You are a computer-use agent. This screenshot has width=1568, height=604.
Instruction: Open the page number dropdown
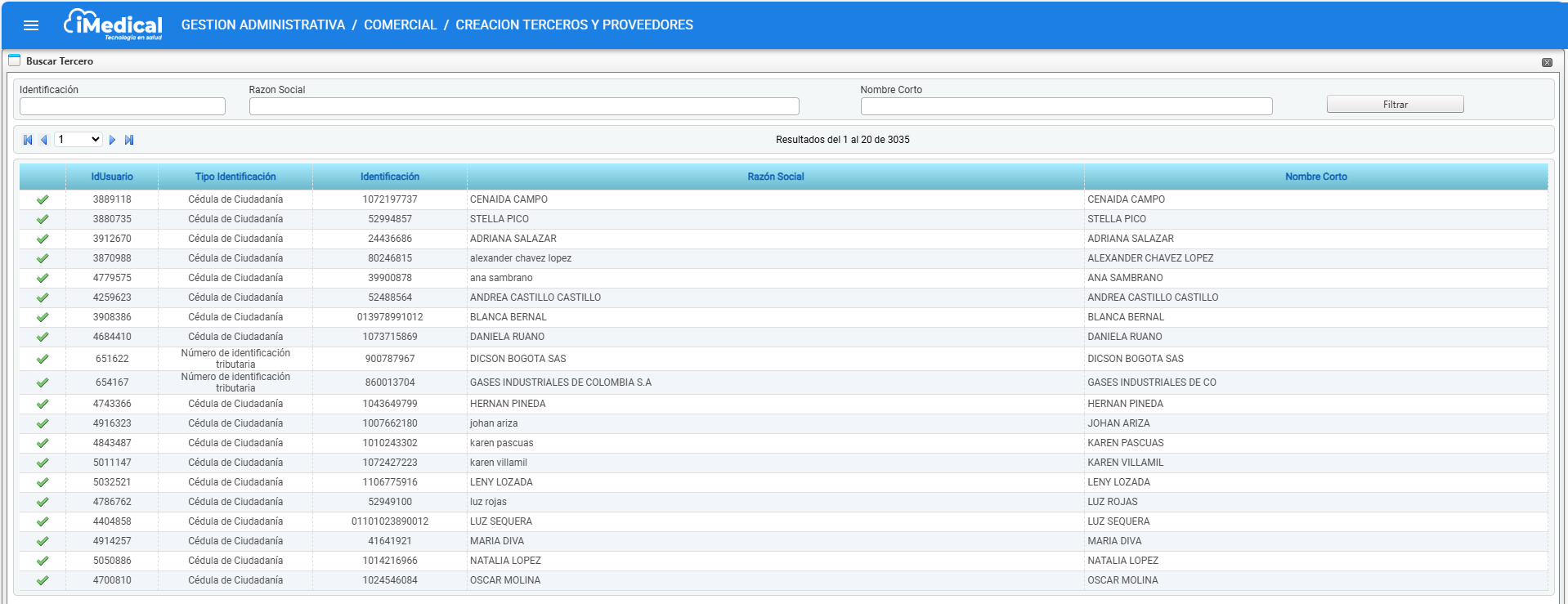pyautogui.click(x=78, y=140)
